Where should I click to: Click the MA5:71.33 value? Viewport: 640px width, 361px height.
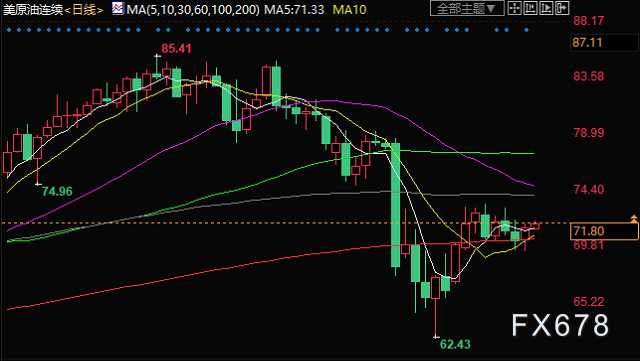point(294,9)
